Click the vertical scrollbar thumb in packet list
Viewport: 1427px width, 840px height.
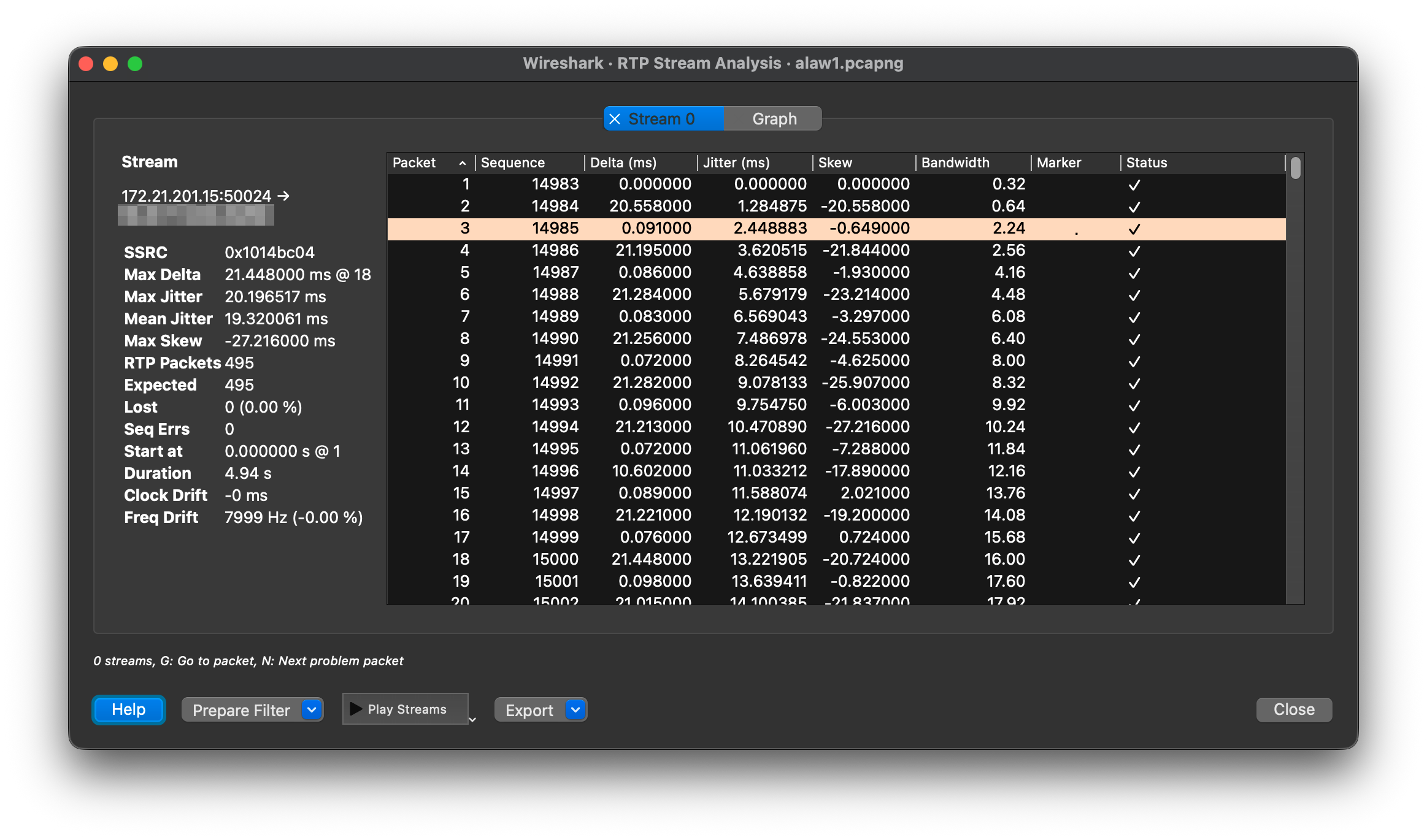[x=1295, y=167]
